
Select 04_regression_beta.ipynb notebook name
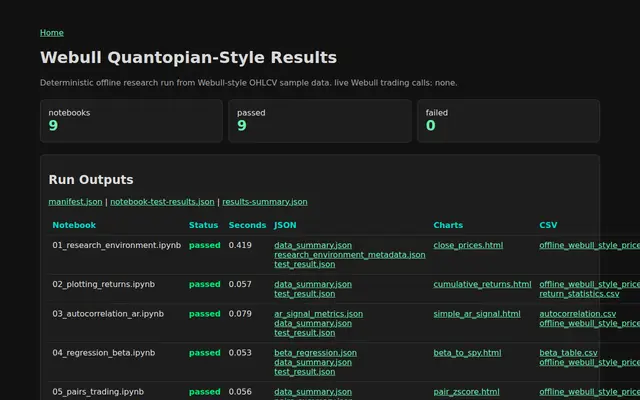click(104, 353)
